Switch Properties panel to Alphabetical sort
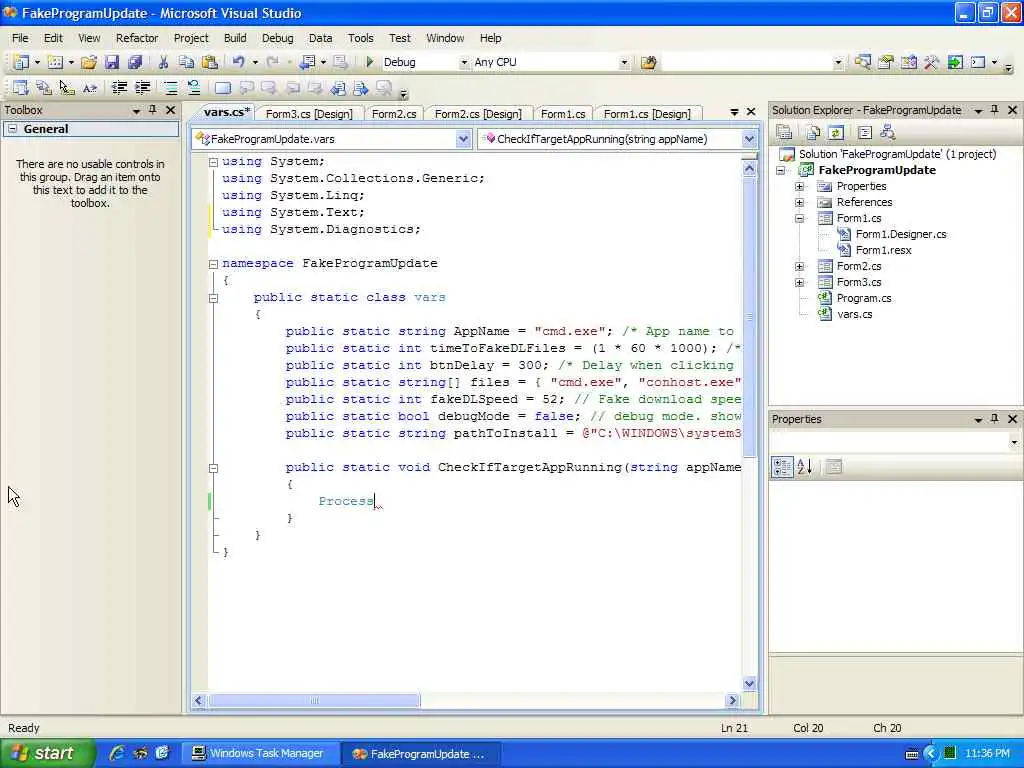This screenshot has width=1024, height=768. (805, 466)
